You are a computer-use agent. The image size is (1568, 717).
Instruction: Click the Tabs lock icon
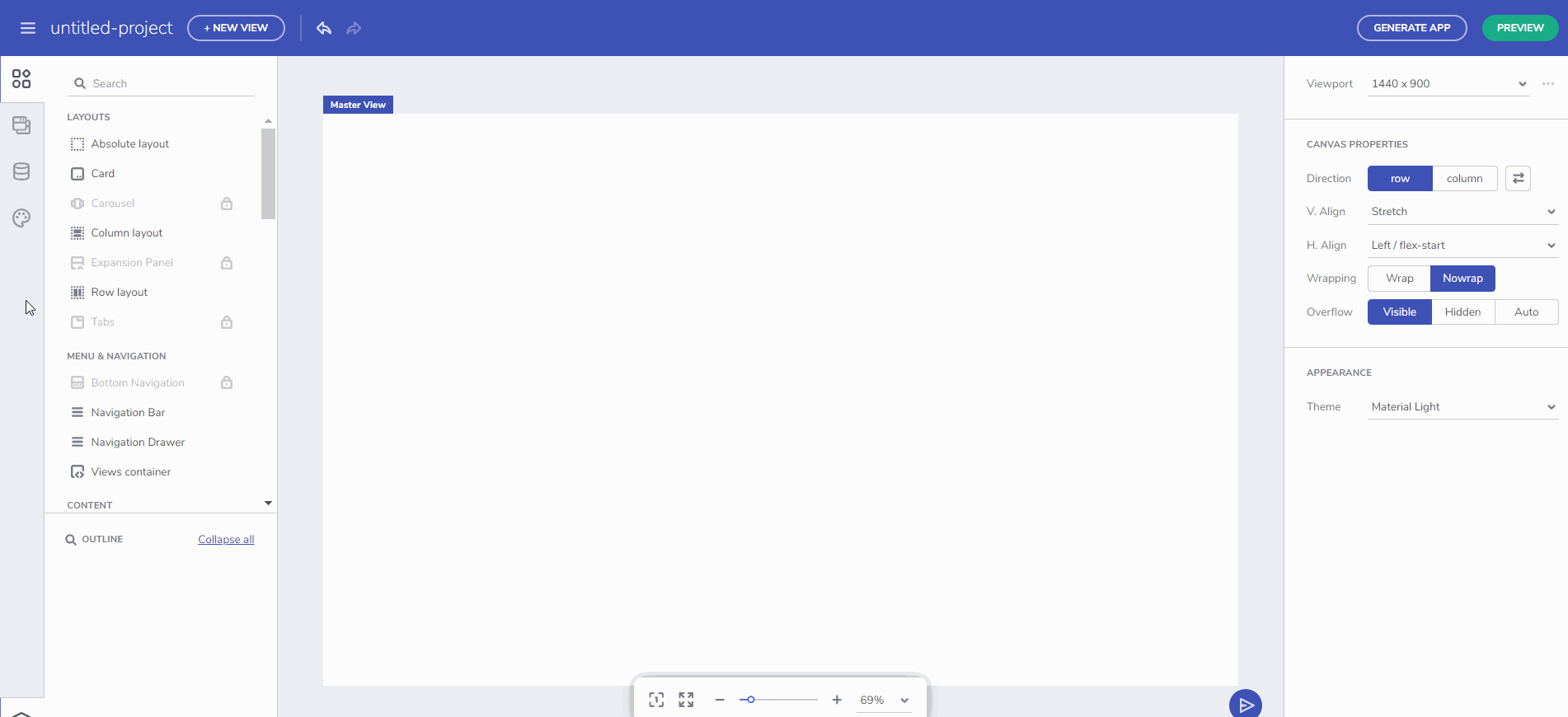227,322
